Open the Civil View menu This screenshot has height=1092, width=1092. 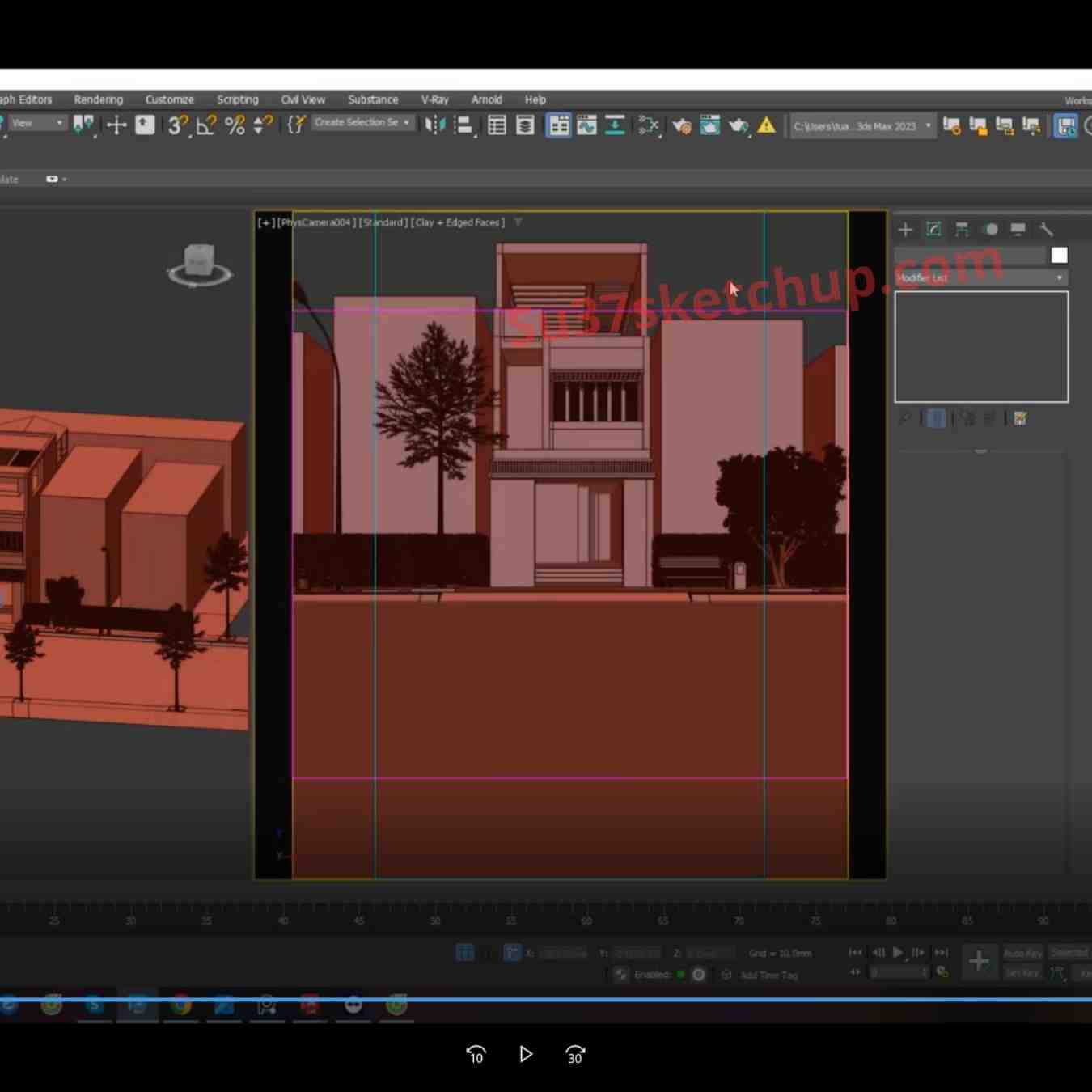click(303, 99)
